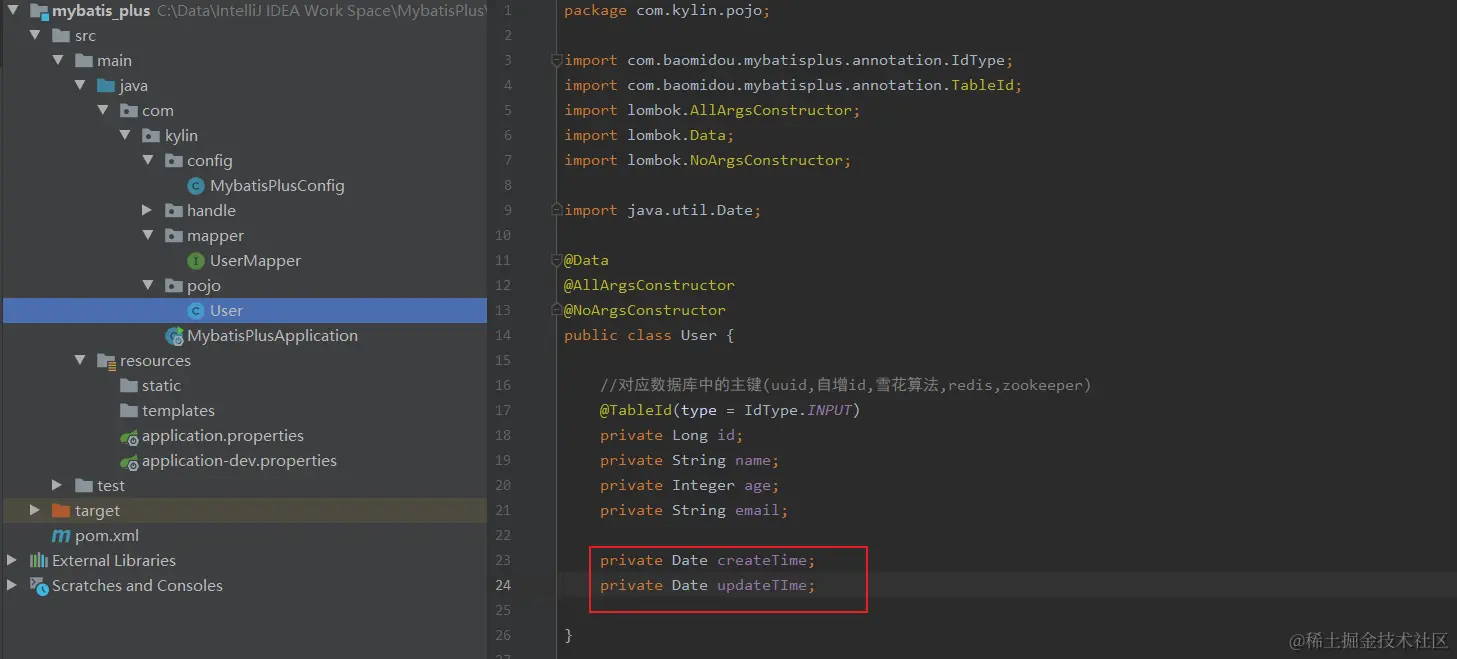Viewport: 1457px width, 659px height.
Task: Click the templates folder icon
Action: [129, 411]
